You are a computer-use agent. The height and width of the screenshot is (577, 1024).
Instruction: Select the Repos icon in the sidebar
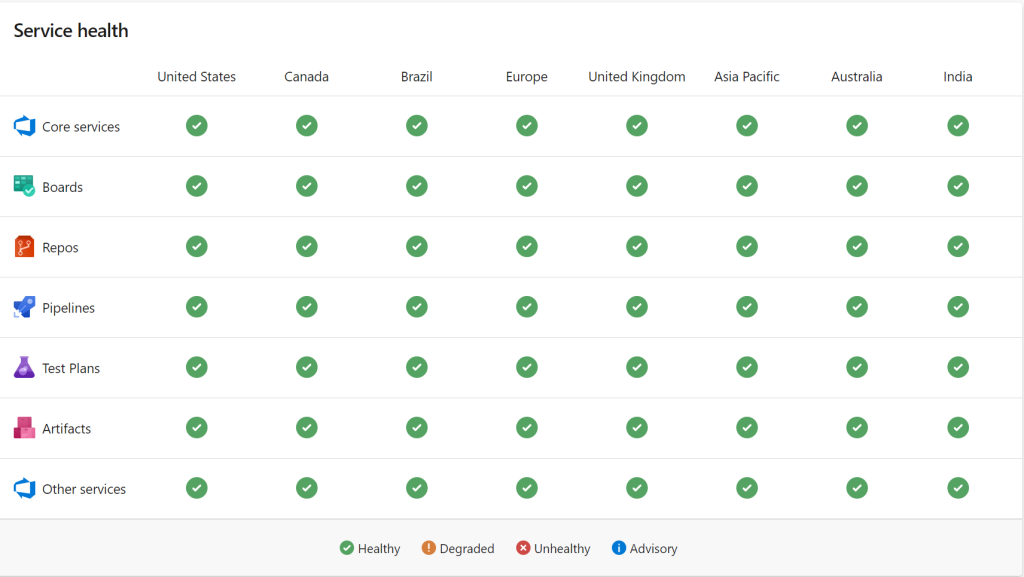pyautogui.click(x=23, y=246)
